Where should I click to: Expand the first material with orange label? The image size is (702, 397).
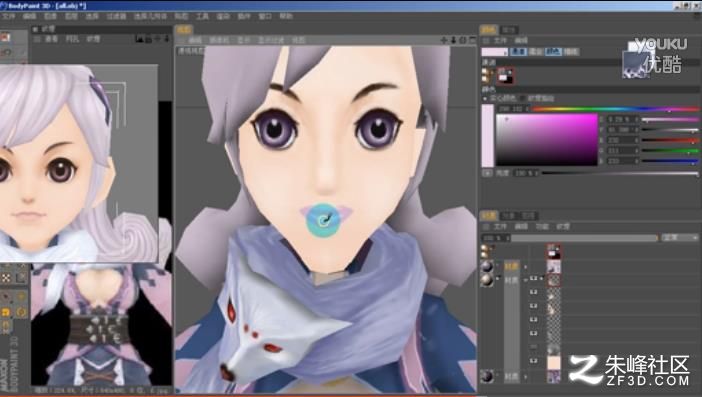pyautogui.click(x=526, y=267)
